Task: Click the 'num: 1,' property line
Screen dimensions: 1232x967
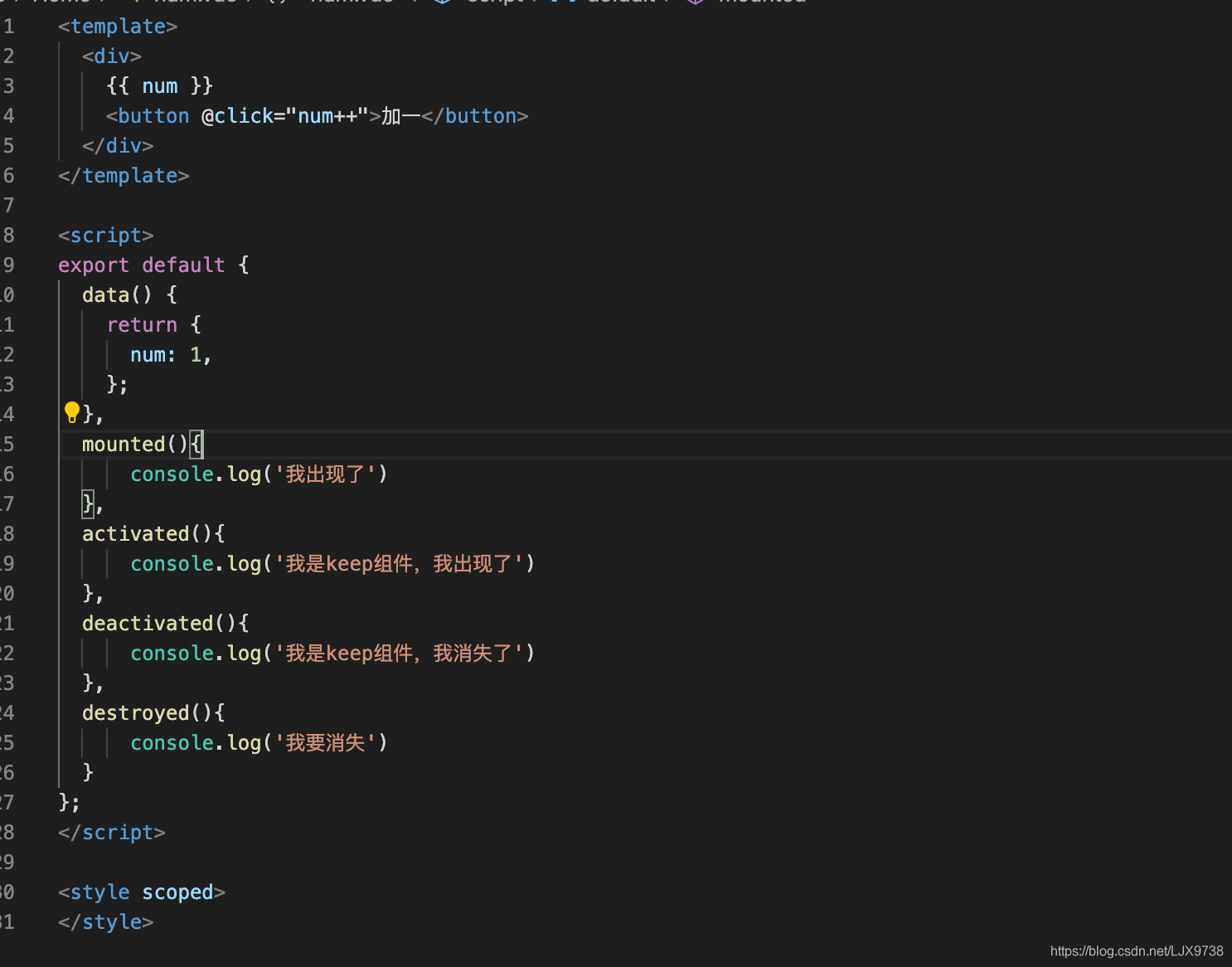Action: coord(172,355)
